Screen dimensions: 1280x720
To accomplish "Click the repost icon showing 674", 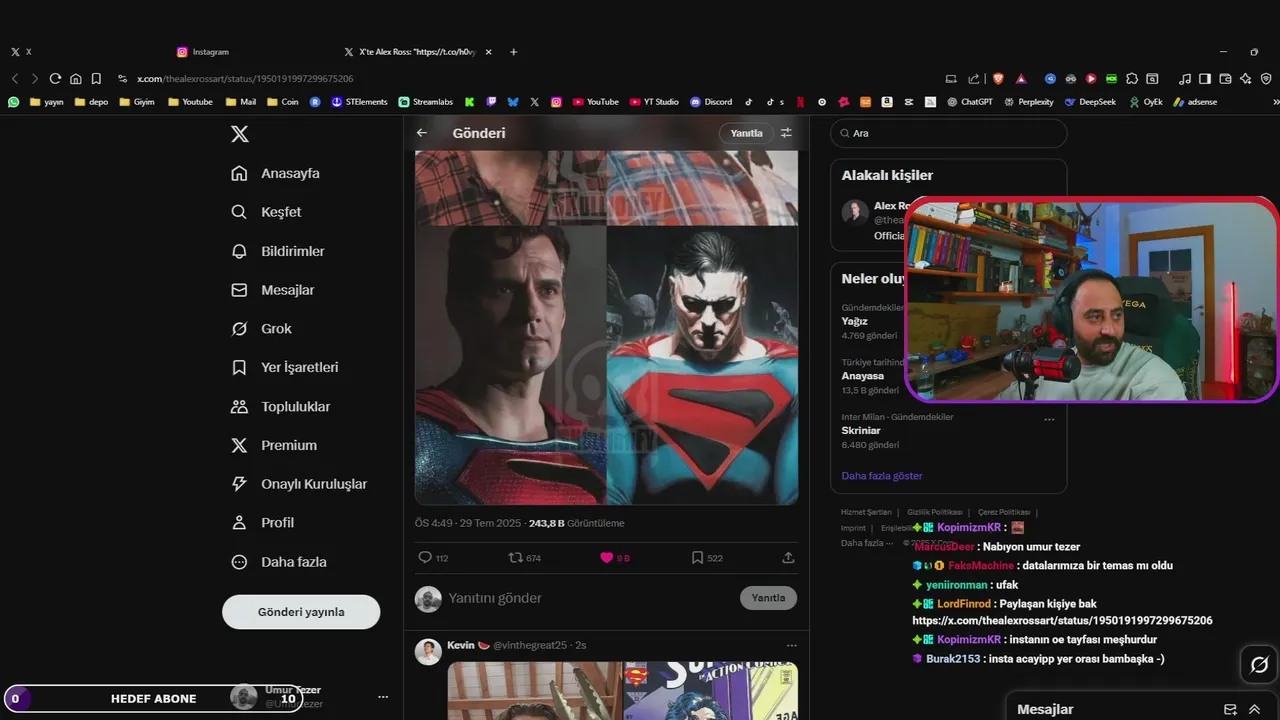I will [515, 558].
